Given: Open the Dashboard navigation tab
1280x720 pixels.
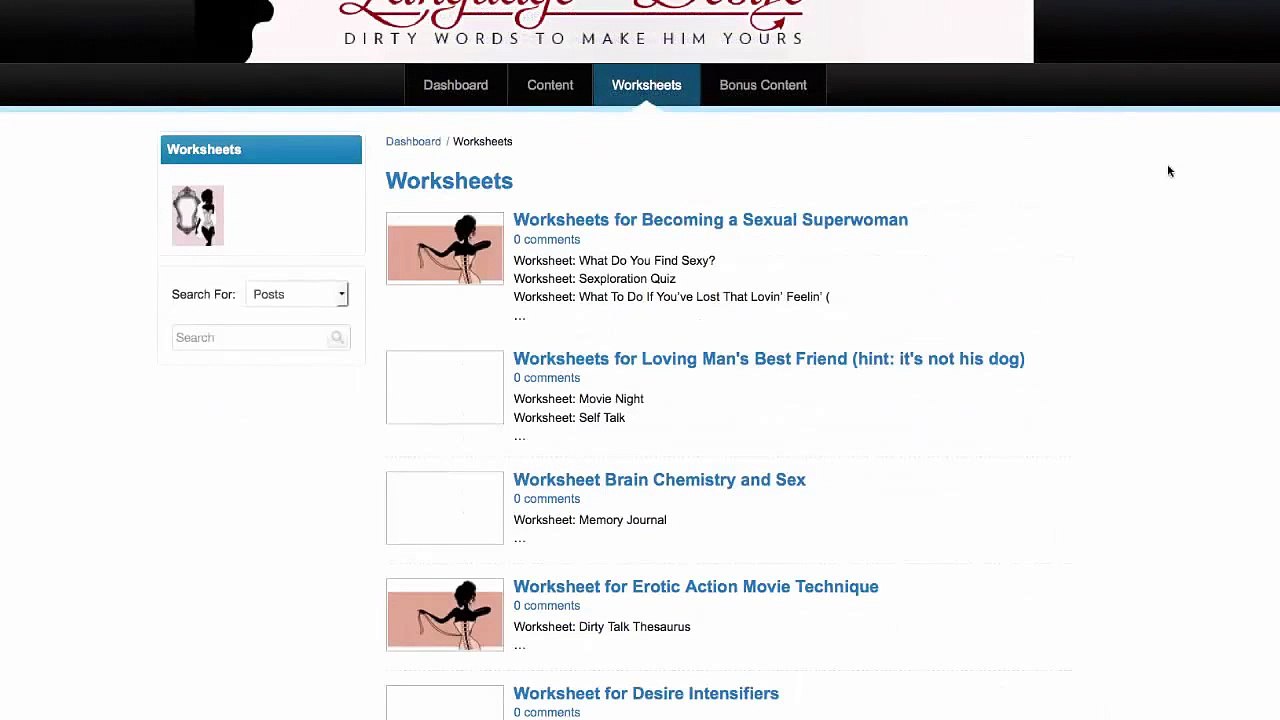Looking at the screenshot, I should click(455, 85).
